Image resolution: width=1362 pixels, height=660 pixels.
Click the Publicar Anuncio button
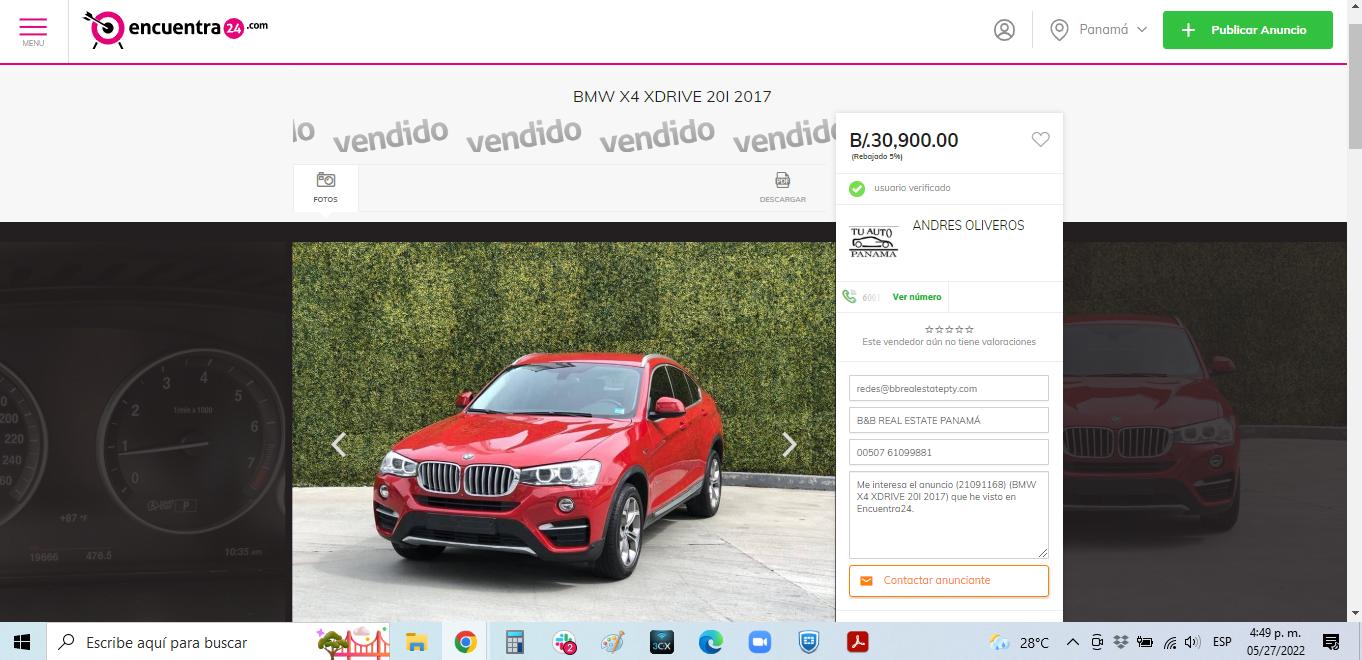pyautogui.click(x=1247, y=30)
